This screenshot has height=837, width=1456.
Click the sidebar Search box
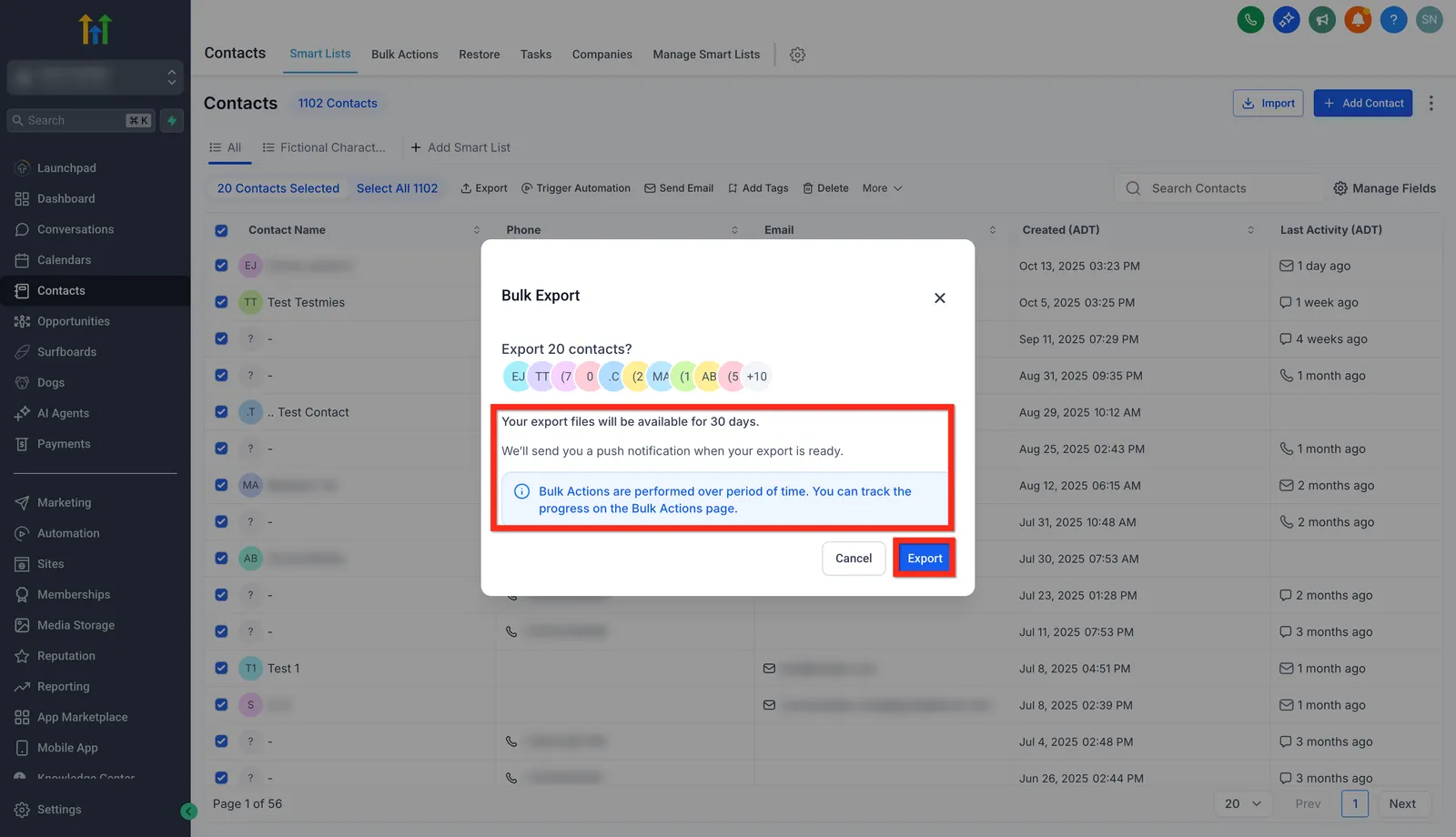tap(81, 120)
